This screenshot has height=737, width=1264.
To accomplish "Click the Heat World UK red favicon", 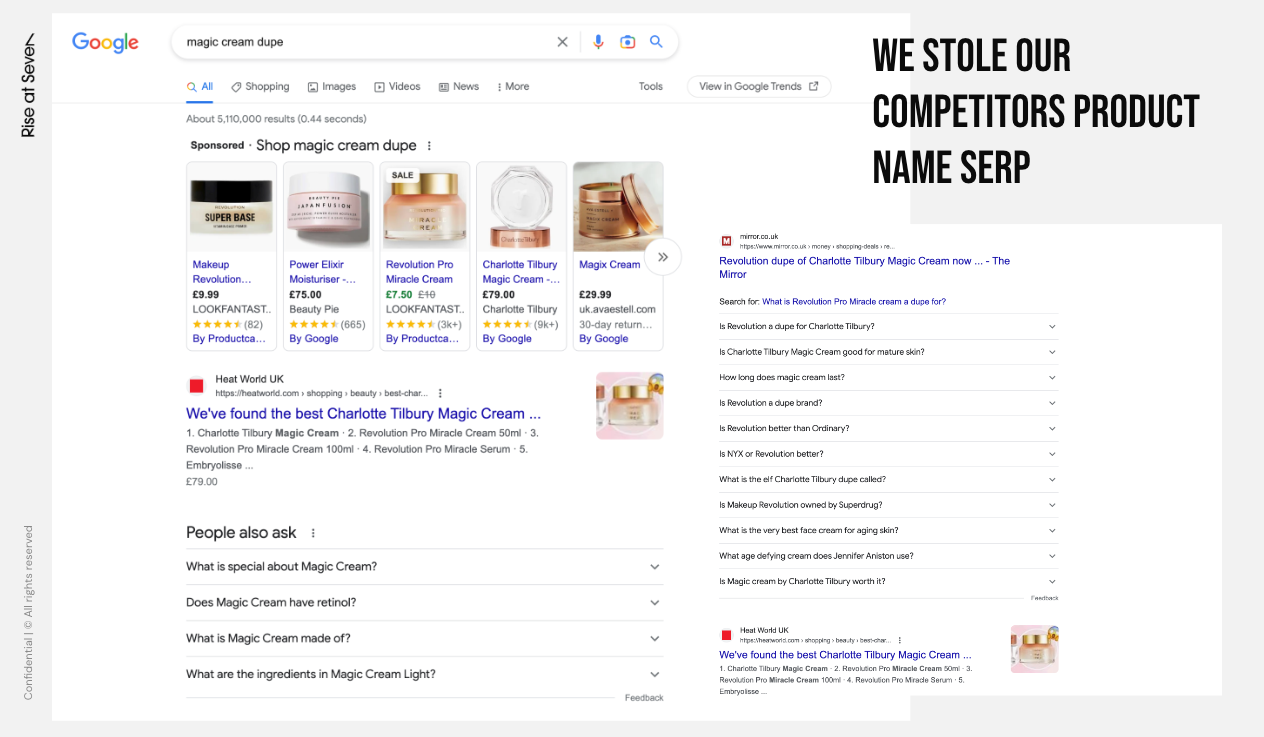I will [196, 386].
